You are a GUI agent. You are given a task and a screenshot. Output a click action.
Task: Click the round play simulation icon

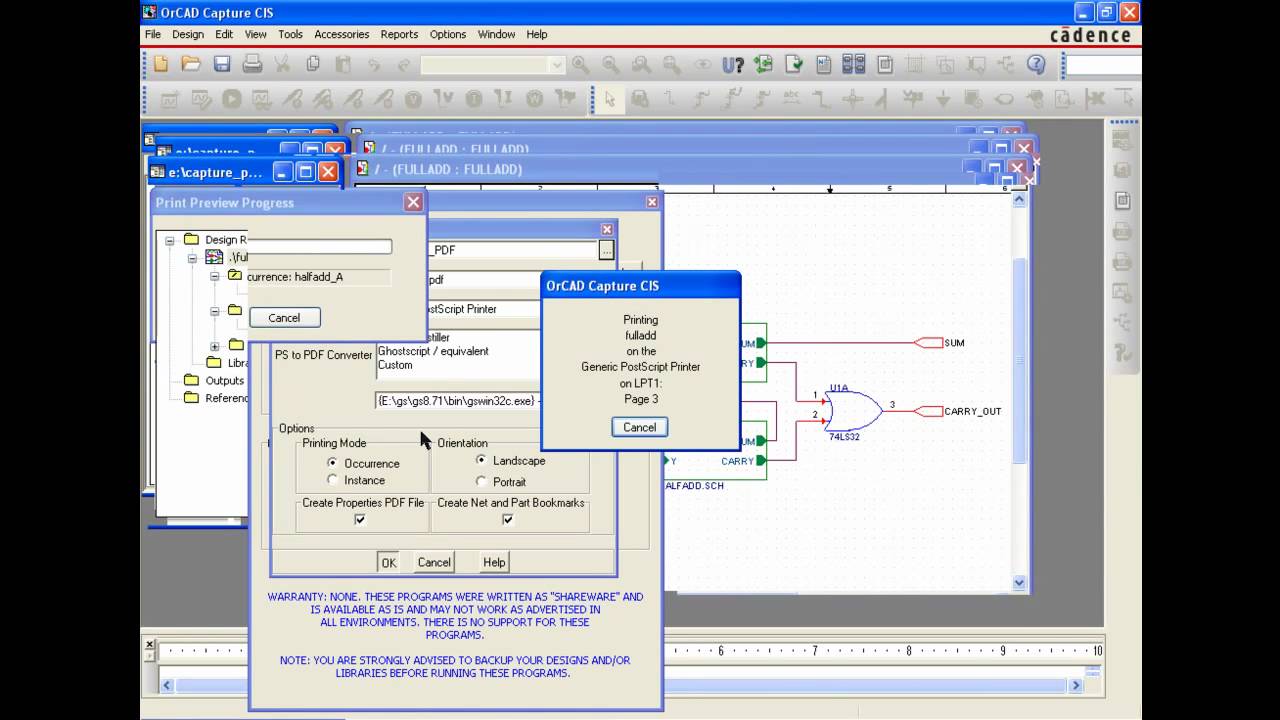[x=231, y=98]
